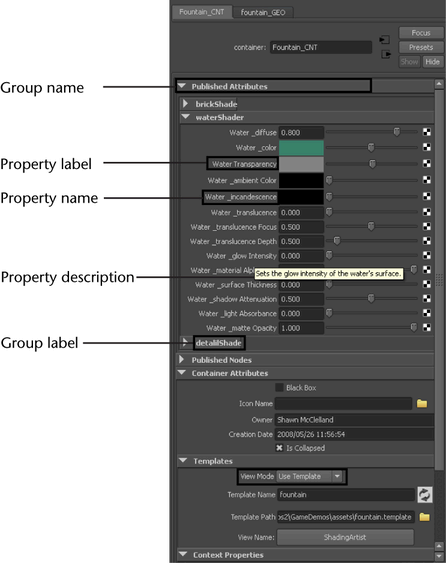The image size is (446, 563).
Task: Switch to the fountain_GEO tab
Action: pyautogui.click(x=263, y=13)
